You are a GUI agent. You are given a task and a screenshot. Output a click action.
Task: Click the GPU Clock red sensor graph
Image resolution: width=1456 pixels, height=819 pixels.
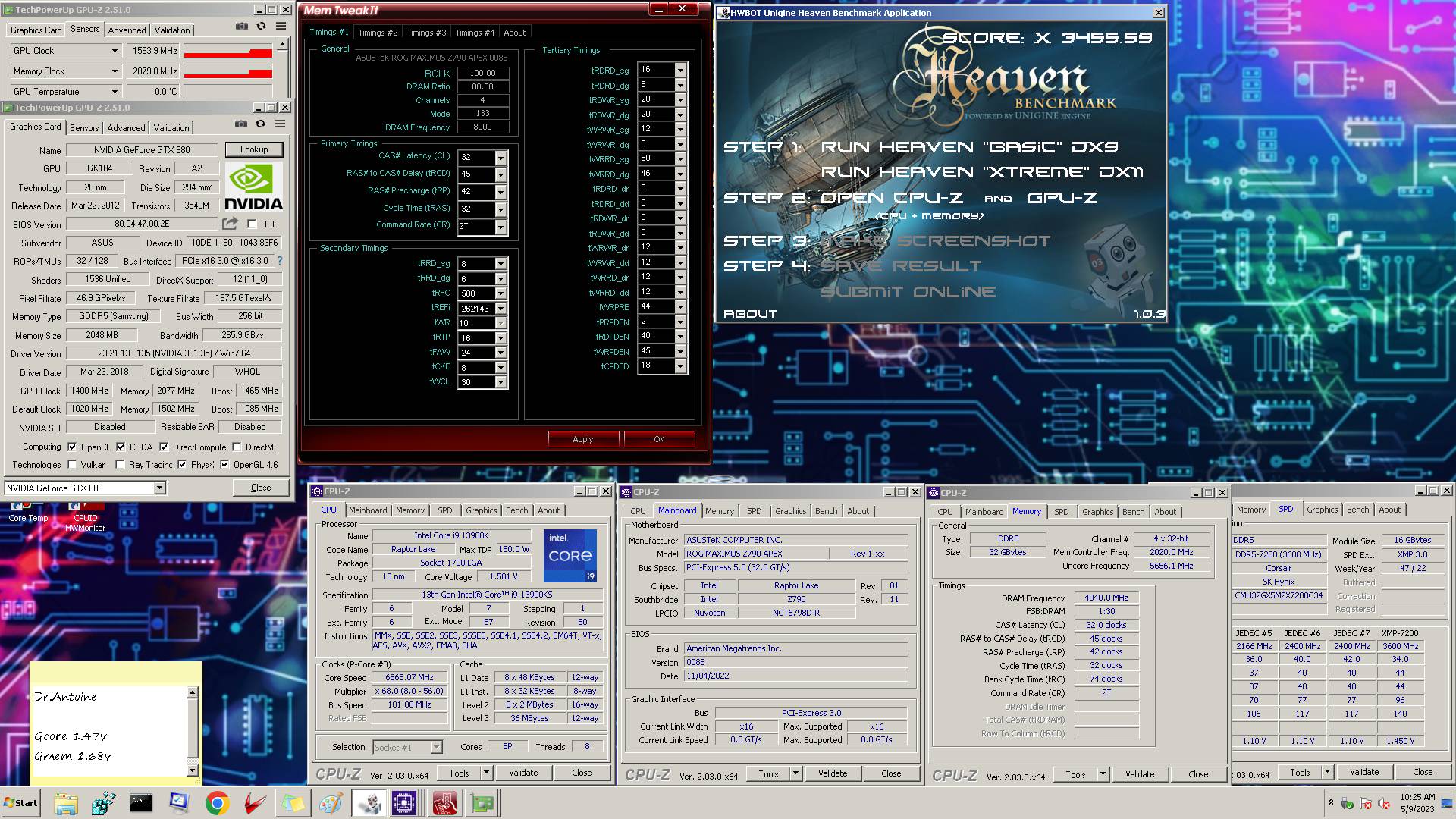coord(227,51)
